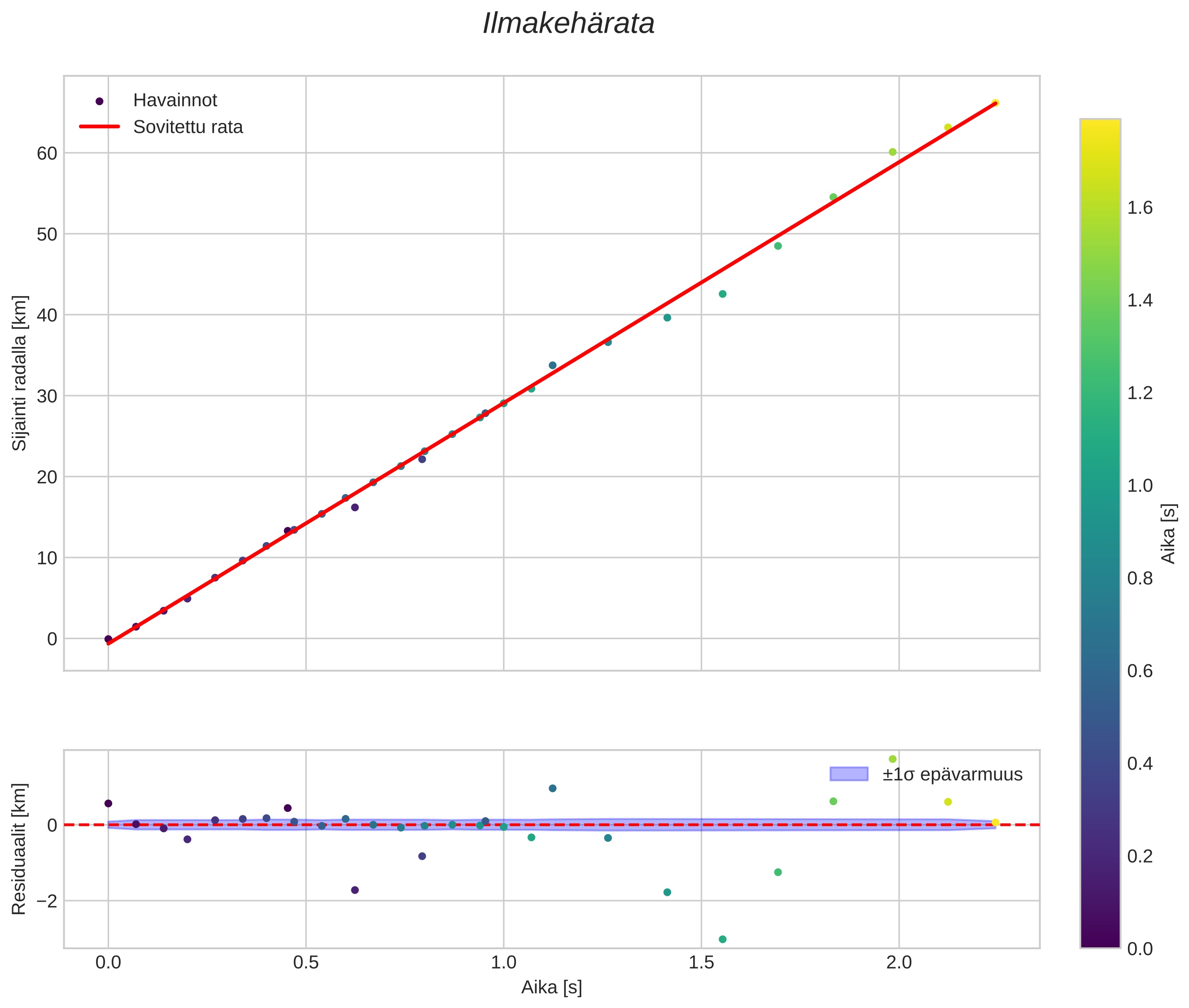
Task: Click the colorbar's vertical Aika [s] label
Action: coord(1168,534)
